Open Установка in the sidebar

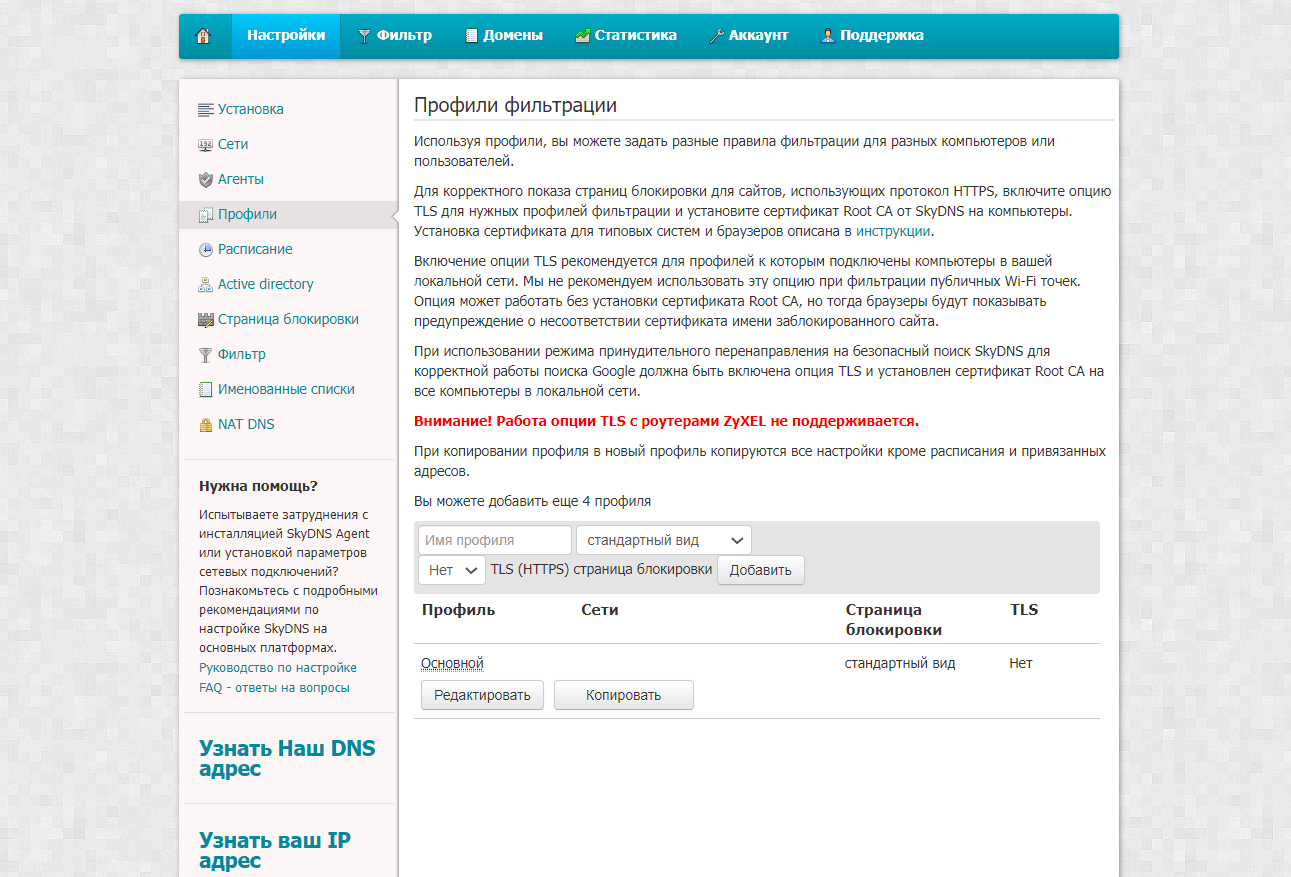(x=251, y=109)
